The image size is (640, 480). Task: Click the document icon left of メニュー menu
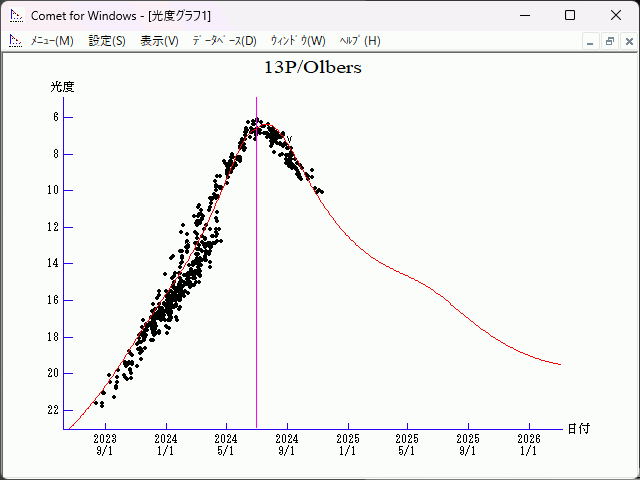point(15,41)
